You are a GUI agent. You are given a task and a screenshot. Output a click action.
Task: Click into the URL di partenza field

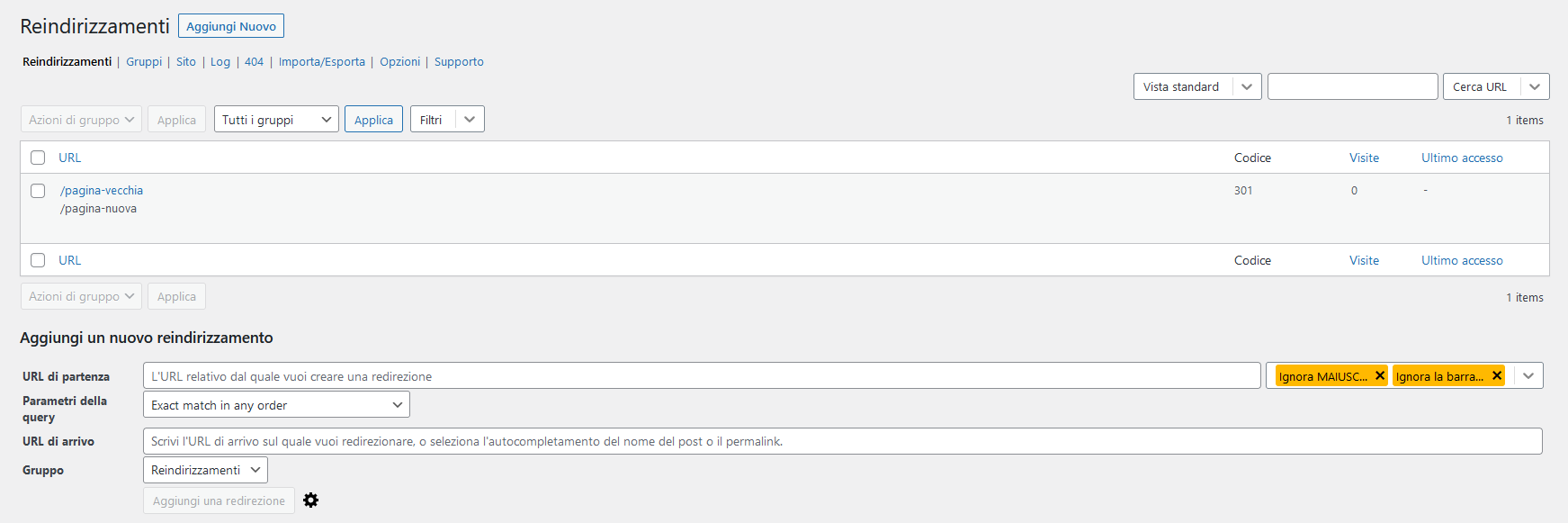(702, 376)
